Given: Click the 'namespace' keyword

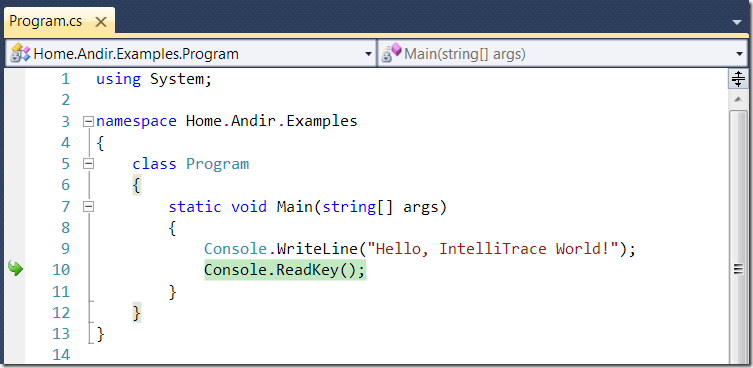Looking at the screenshot, I should (x=136, y=122).
